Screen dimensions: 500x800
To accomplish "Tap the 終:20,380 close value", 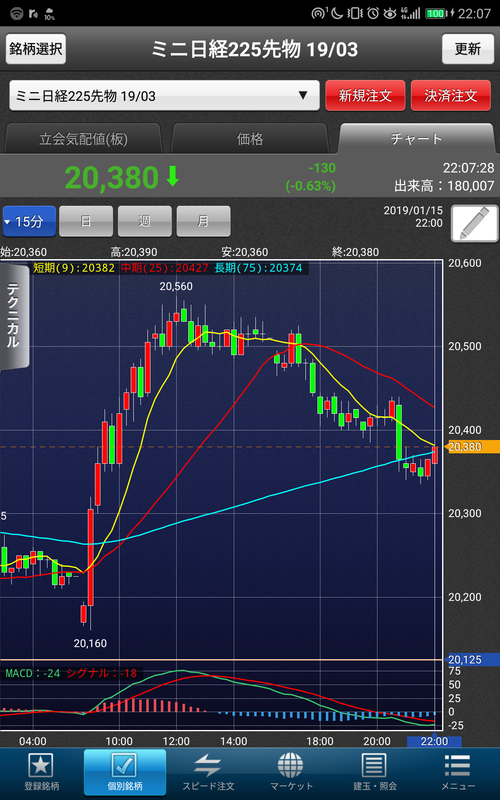I will 356,252.
